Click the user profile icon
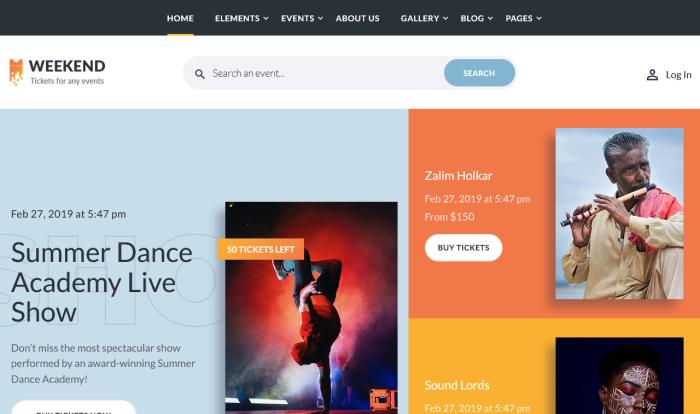Viewport: 700px width, 414px height. pos(652,75)
